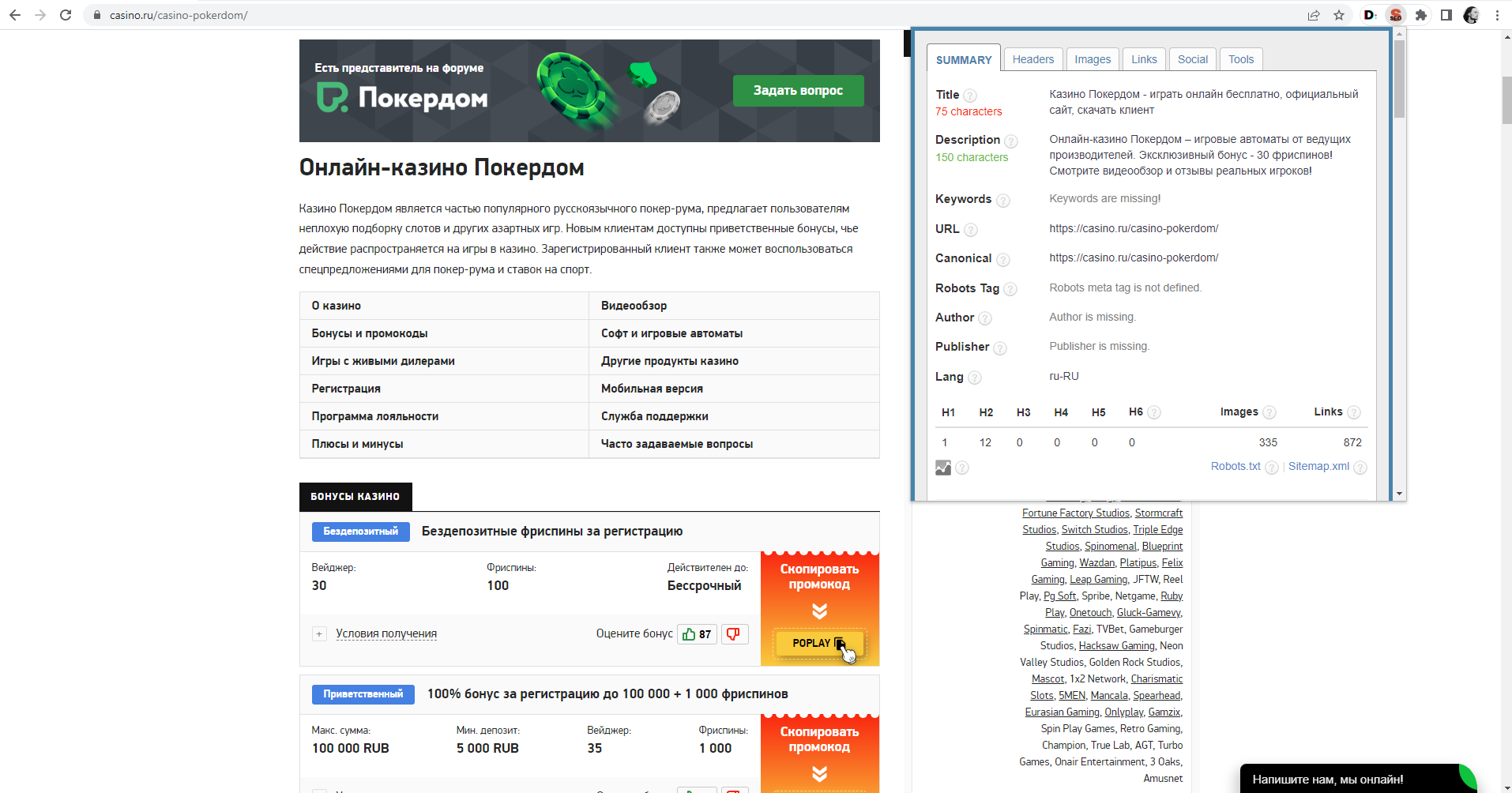
Task: Jump to Плюсы и минусы section
Action: pyautogui.click(x=357, y=444)
